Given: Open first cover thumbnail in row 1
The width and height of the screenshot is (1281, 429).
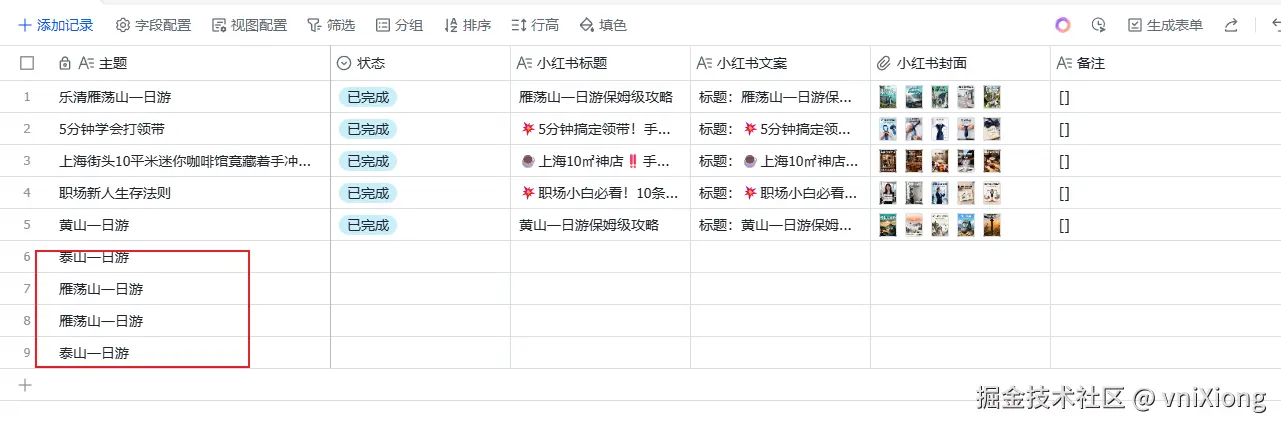Looking at the screenshot, I should [x=887, y=97].
